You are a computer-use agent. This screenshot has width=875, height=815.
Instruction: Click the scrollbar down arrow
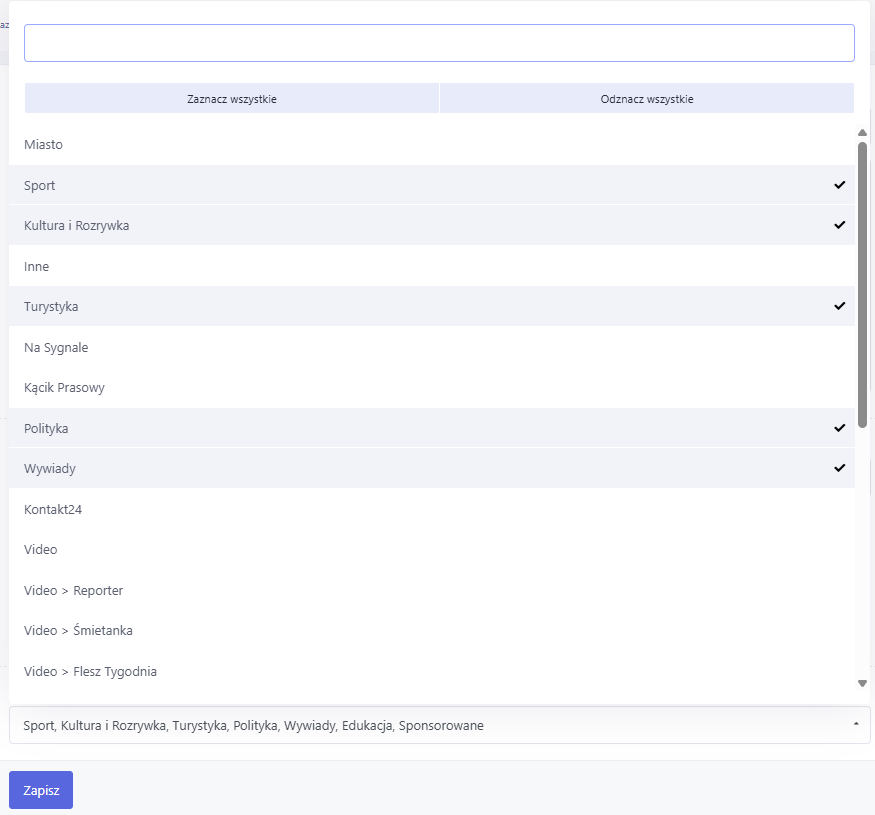pyautogui.click(x=862, y=684)
